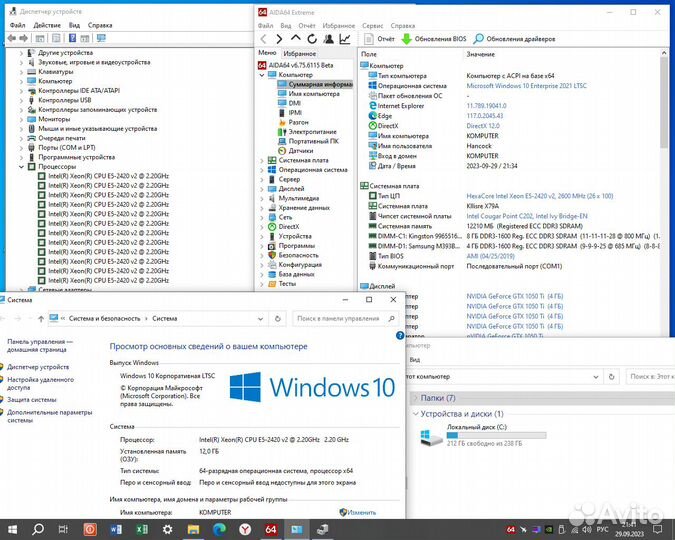Click refresh button in System address bar
Image resolution: width=675 pixels, height=540 pixels.
coord(278,319)
